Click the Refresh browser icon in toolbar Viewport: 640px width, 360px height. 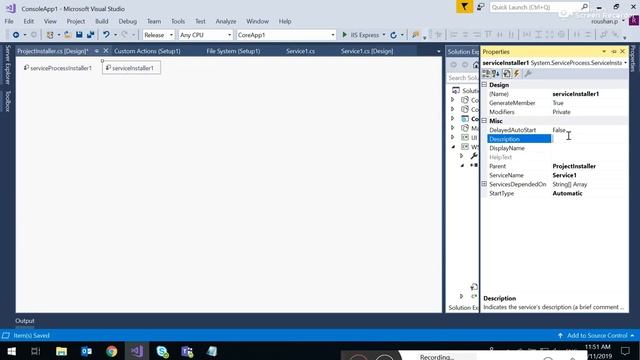[393, 35]
